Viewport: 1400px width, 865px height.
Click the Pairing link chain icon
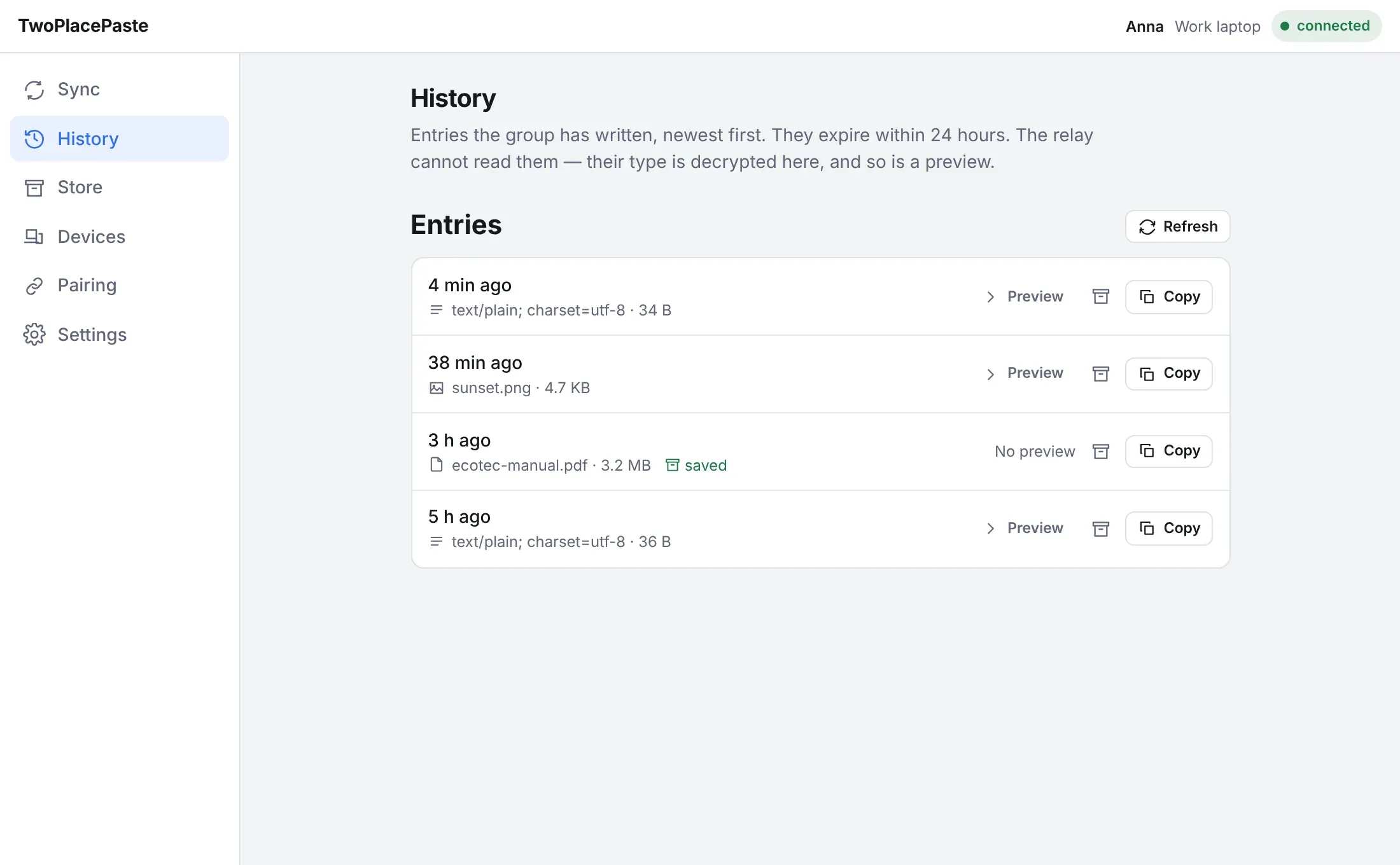pyautogui.click(x=34, y=286)
